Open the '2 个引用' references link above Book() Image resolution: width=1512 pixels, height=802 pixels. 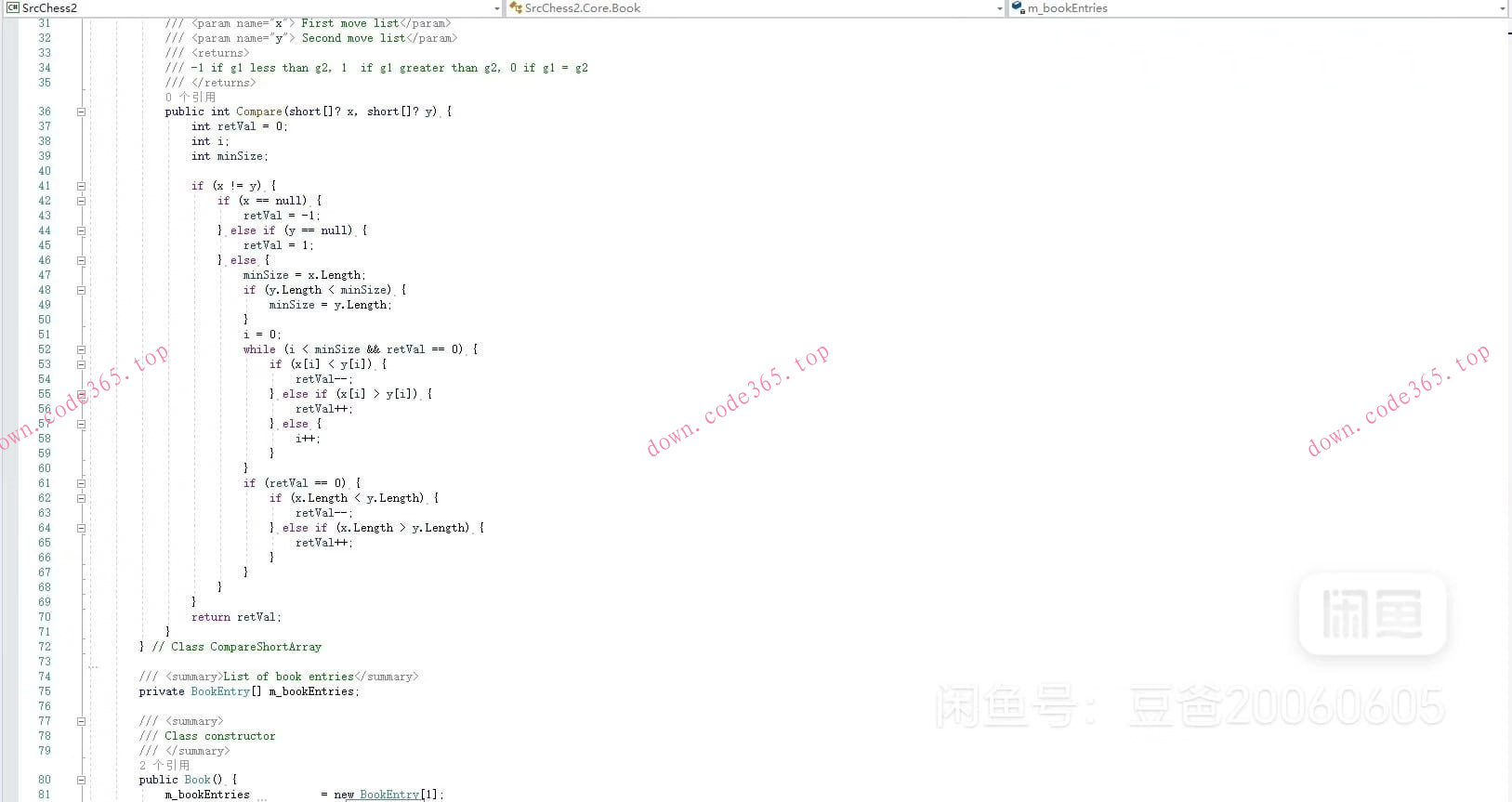(x=164, y=765)
